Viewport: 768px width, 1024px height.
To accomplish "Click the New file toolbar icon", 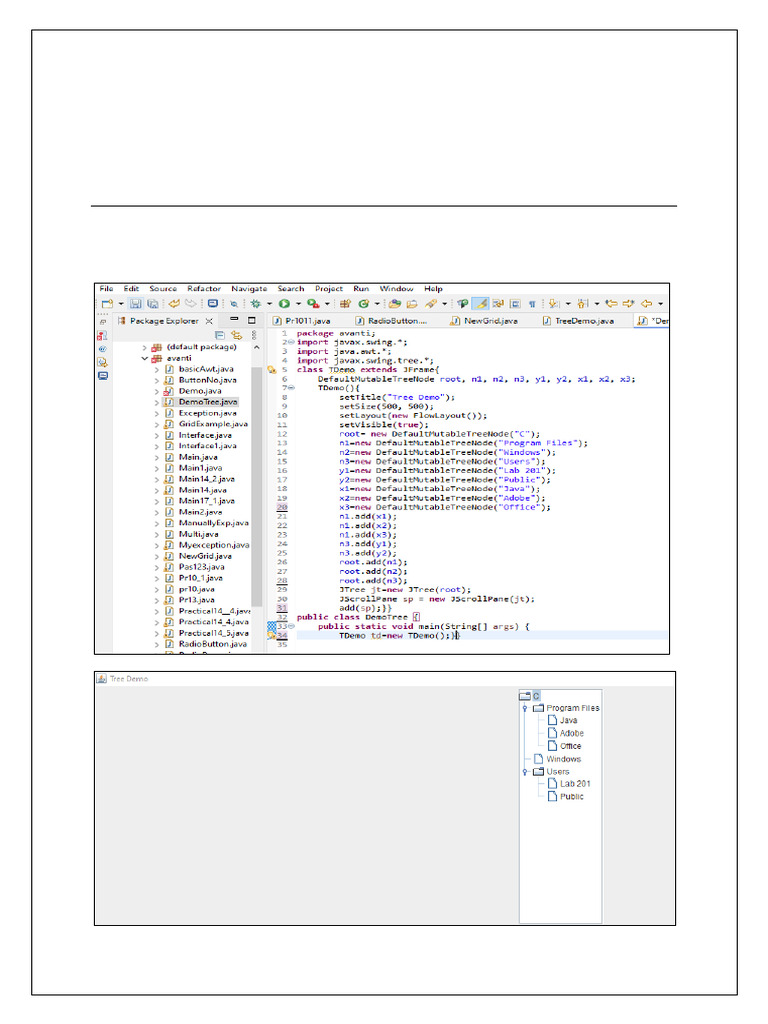I will pyautogui.click(x=105, y=303).
